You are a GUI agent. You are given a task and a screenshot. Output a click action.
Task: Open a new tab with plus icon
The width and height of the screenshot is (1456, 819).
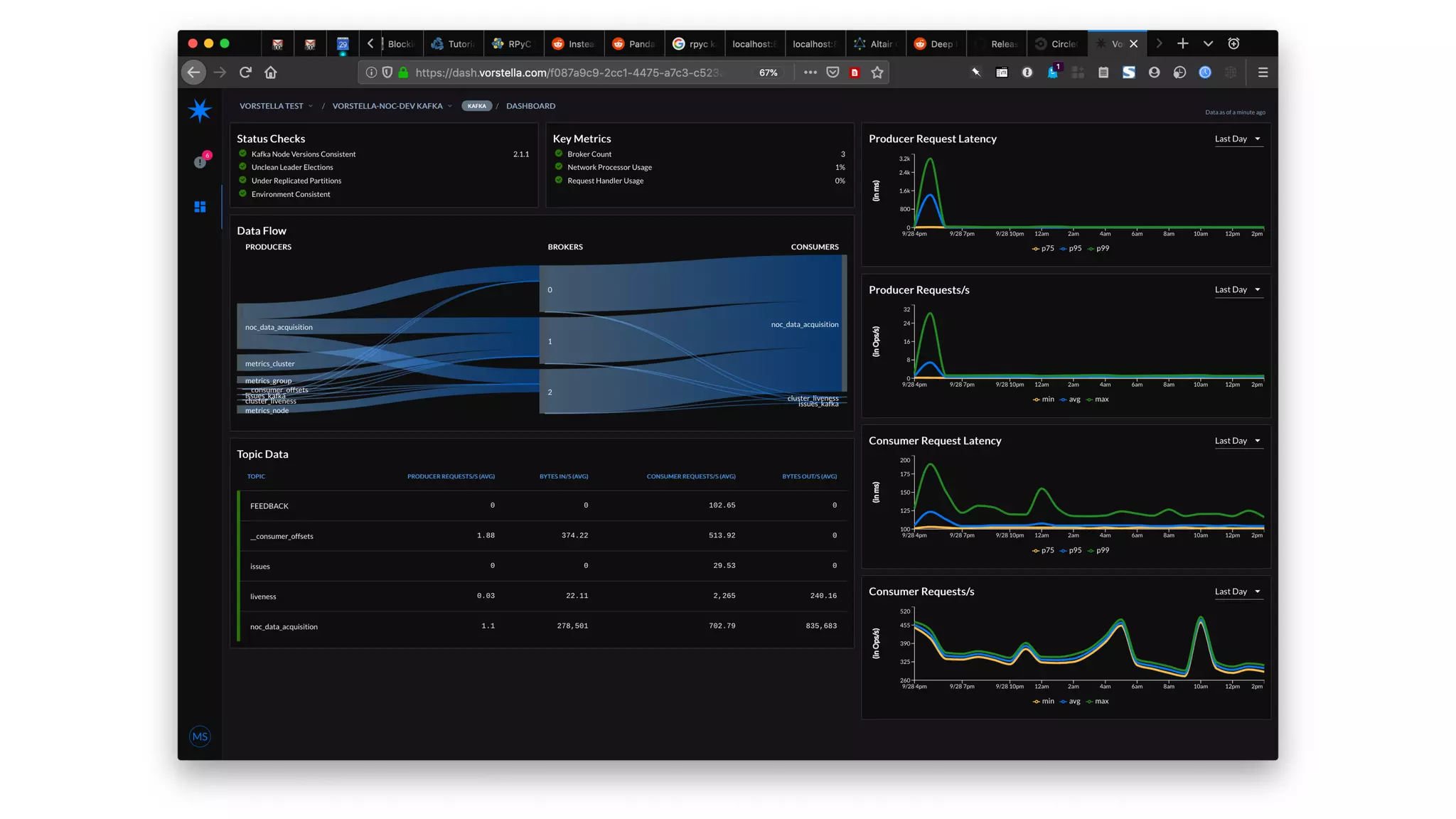[x=1182, y=43]
